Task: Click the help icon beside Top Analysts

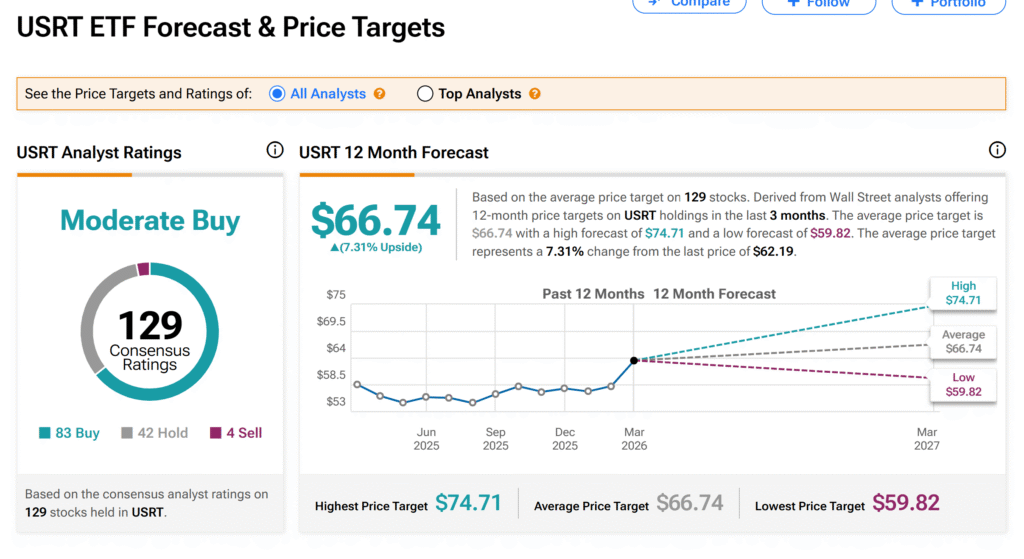Action: click(535, 94)
